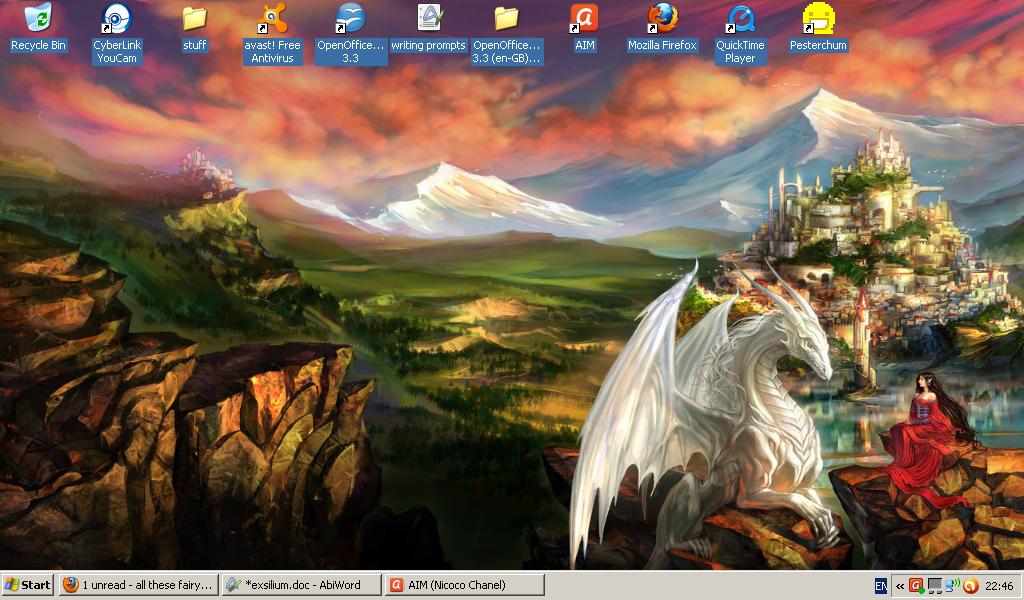Switch to AIM (Nicoco Chanel) taskbar window
This screenshot has width=1024, height=600.
coord(464,585)
